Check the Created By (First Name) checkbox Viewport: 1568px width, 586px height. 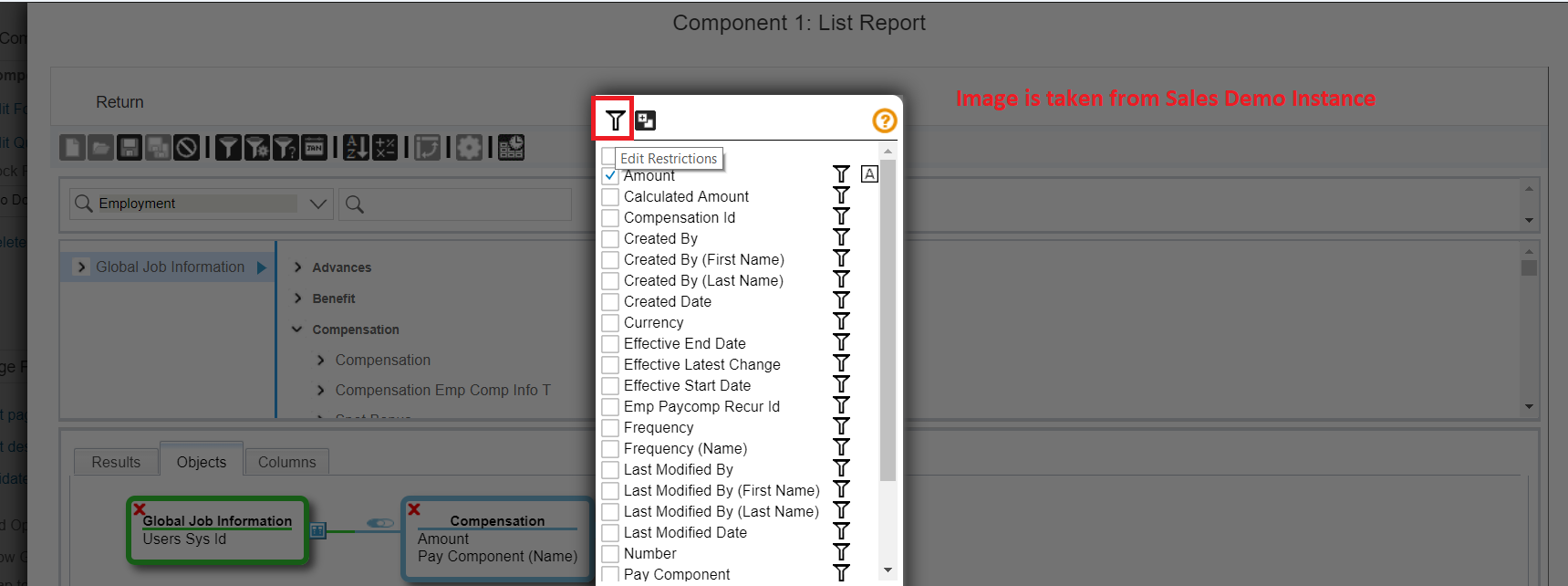[610, 259]
